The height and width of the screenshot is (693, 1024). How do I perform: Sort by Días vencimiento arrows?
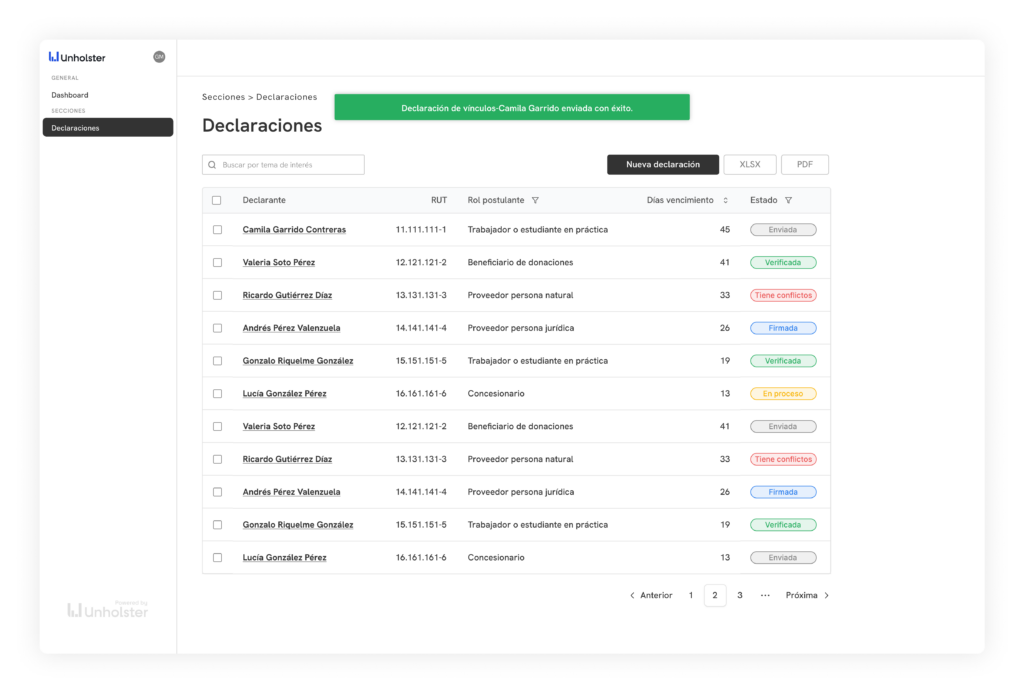(x=725, y=200)
